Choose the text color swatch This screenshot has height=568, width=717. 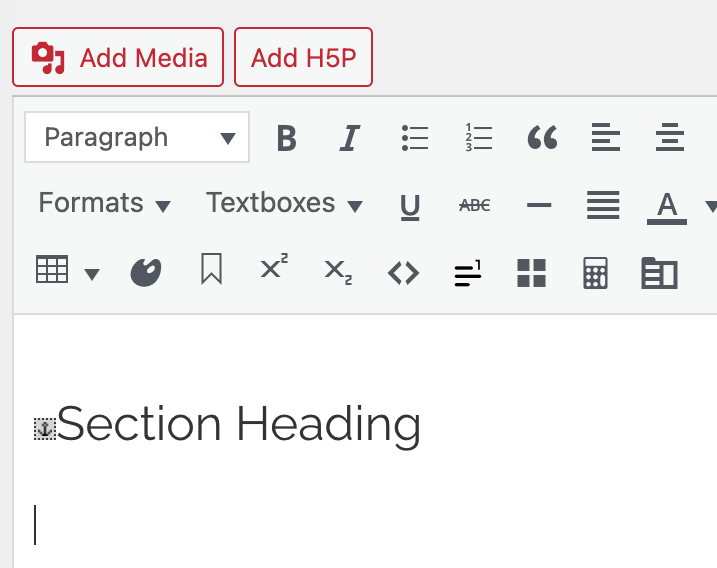tap(667, 205)
